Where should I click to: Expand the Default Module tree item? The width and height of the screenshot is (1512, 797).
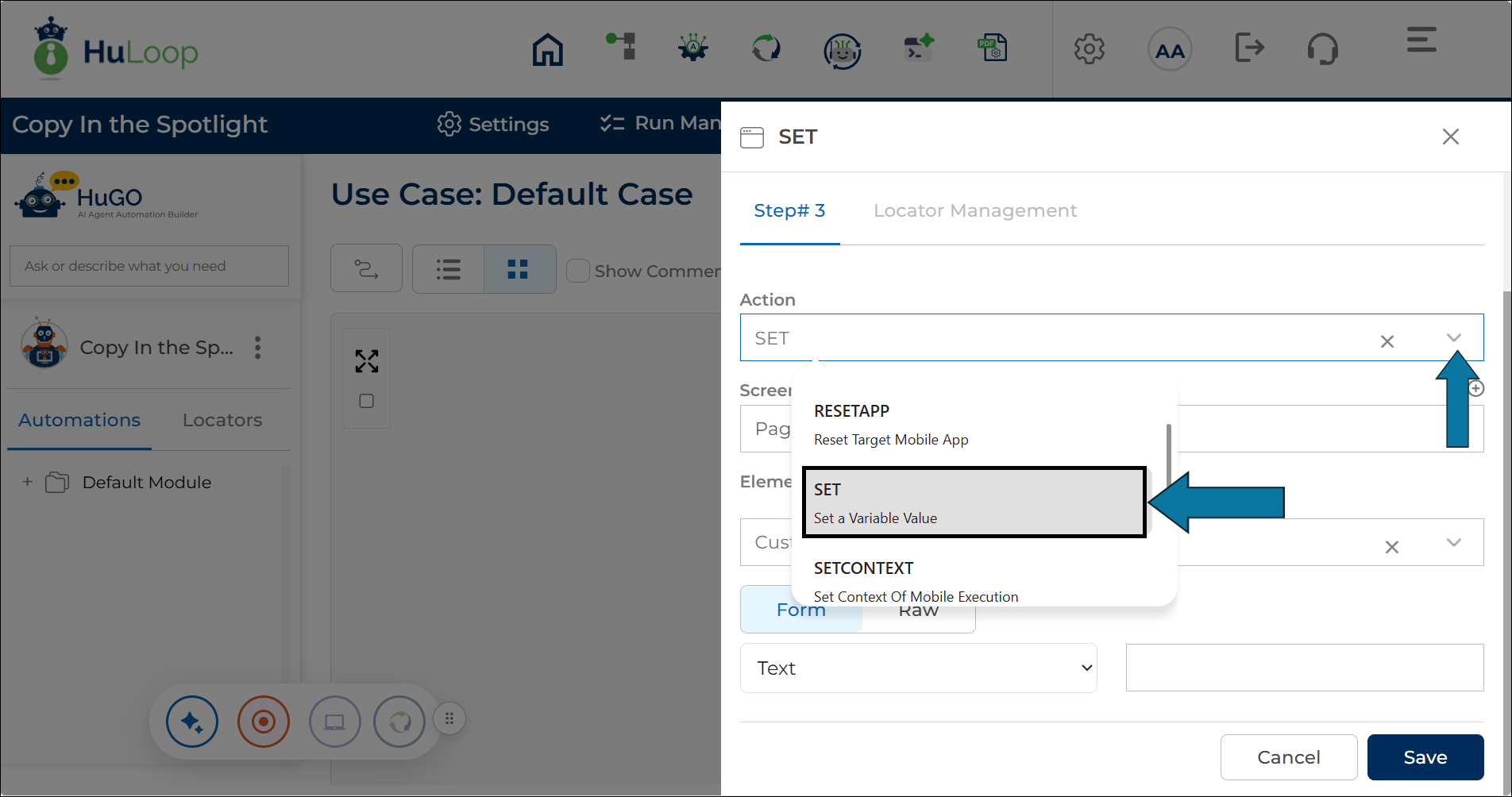pyautogui.click(x=28, y=482)
